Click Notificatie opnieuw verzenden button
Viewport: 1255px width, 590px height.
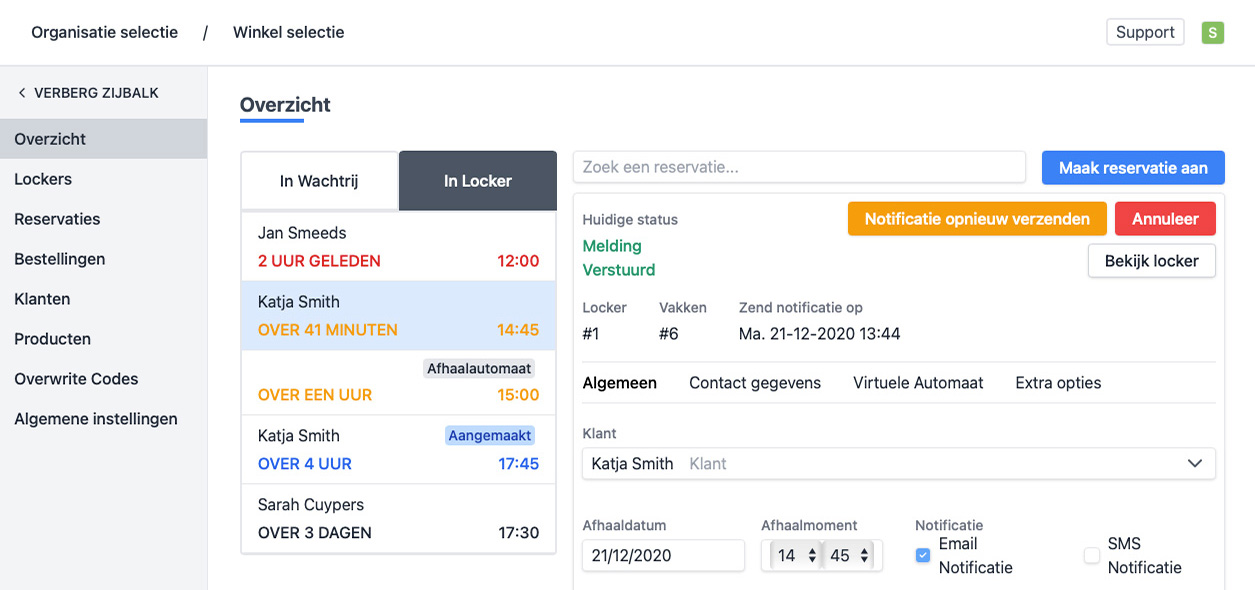coord(976,219)
